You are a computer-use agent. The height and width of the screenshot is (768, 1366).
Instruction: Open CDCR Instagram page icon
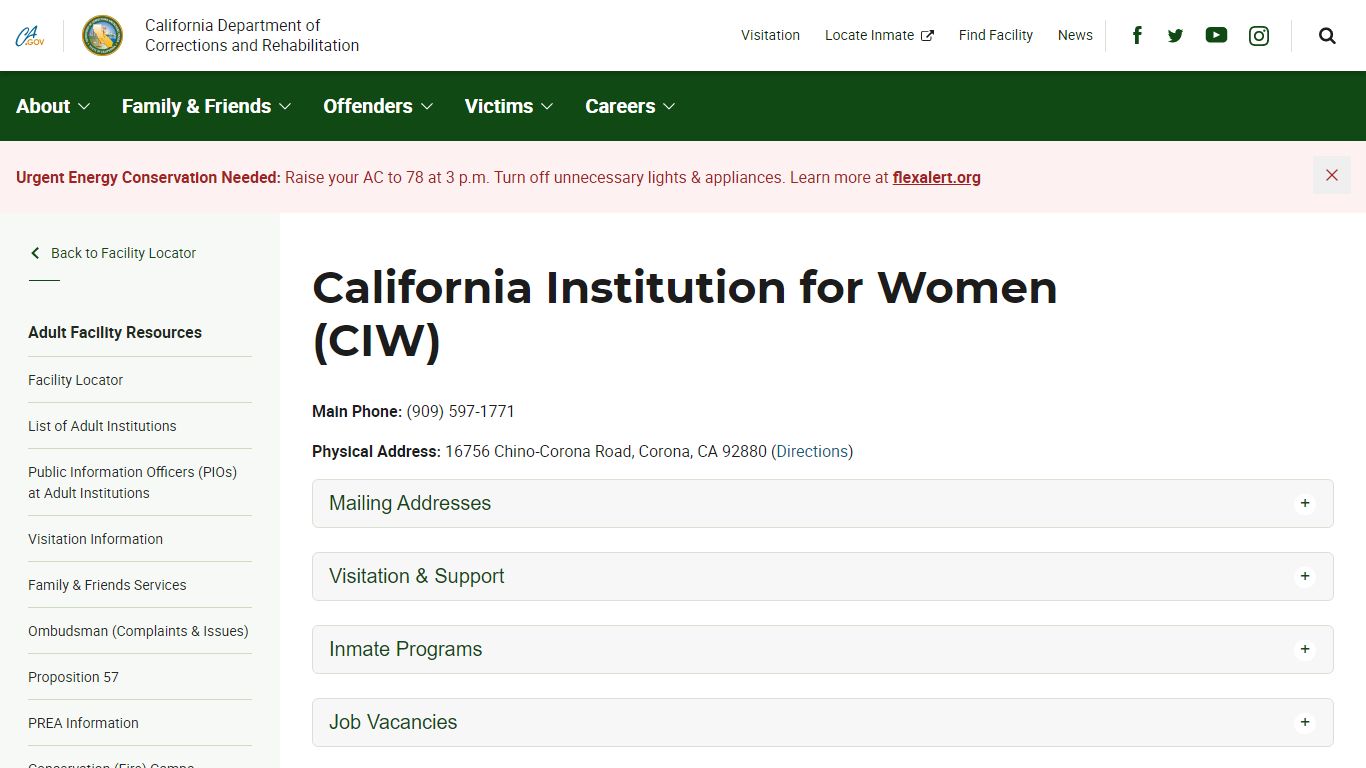click(x=1259, y=35)
